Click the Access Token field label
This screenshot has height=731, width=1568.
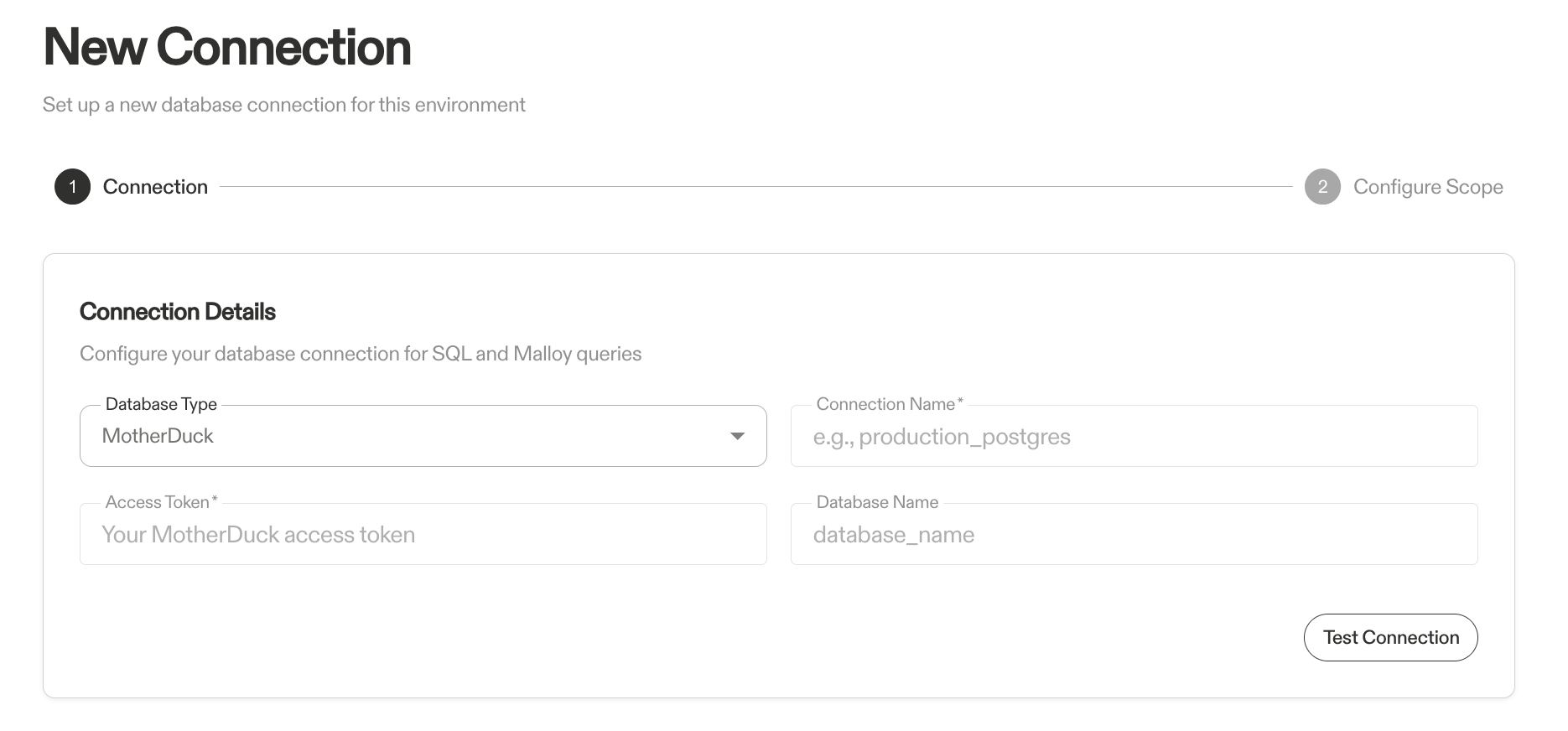coord(161,502)
